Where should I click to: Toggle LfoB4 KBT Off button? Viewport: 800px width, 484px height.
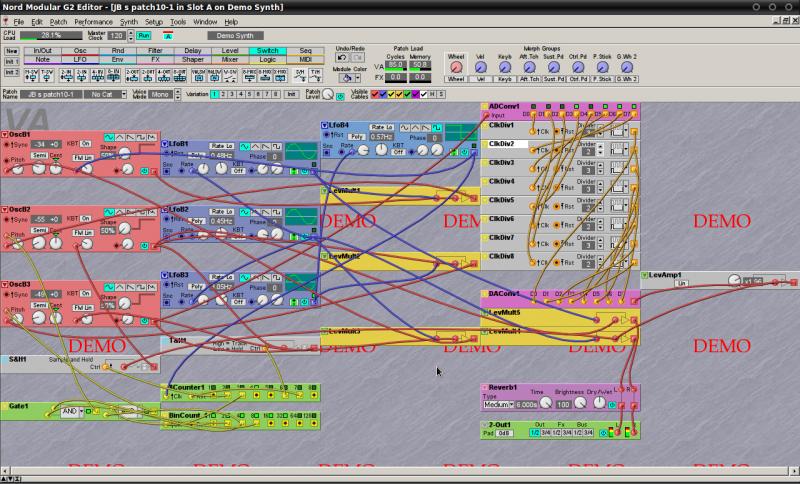coord(398,152)
